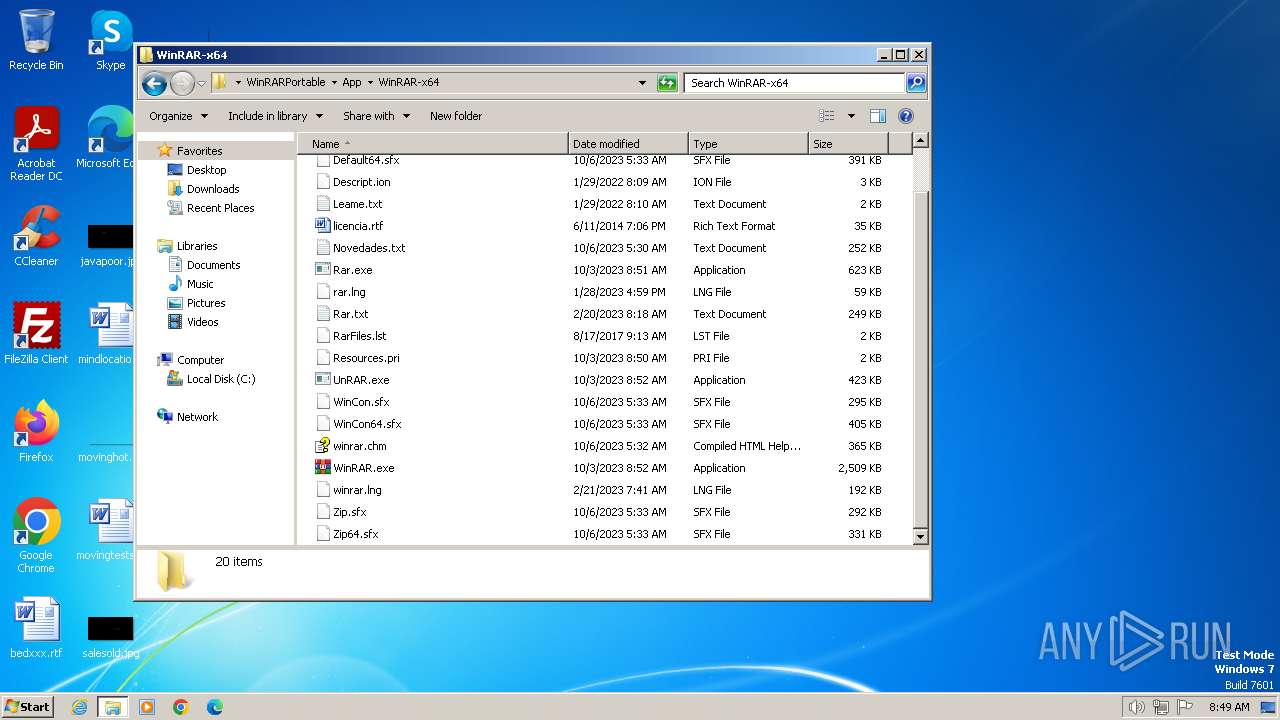Viewport: 1280px width, 720px height.
Task: Open the Help question mark icon
Action: (x=906, y=116)
